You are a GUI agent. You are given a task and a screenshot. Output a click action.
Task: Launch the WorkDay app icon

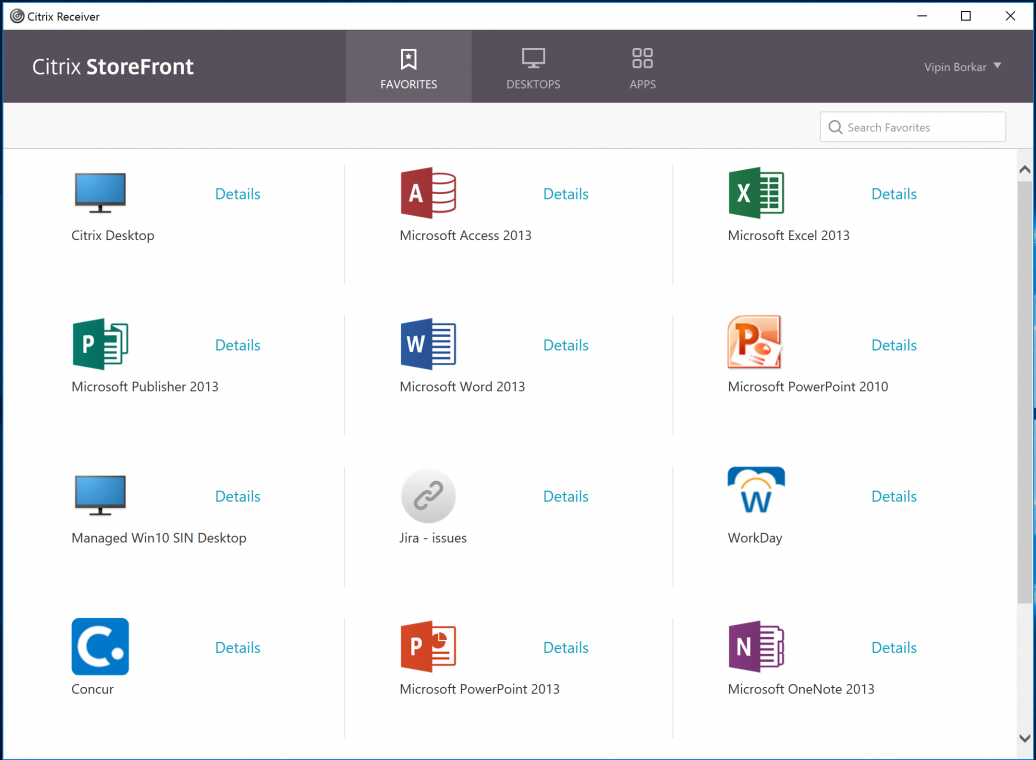756,494
